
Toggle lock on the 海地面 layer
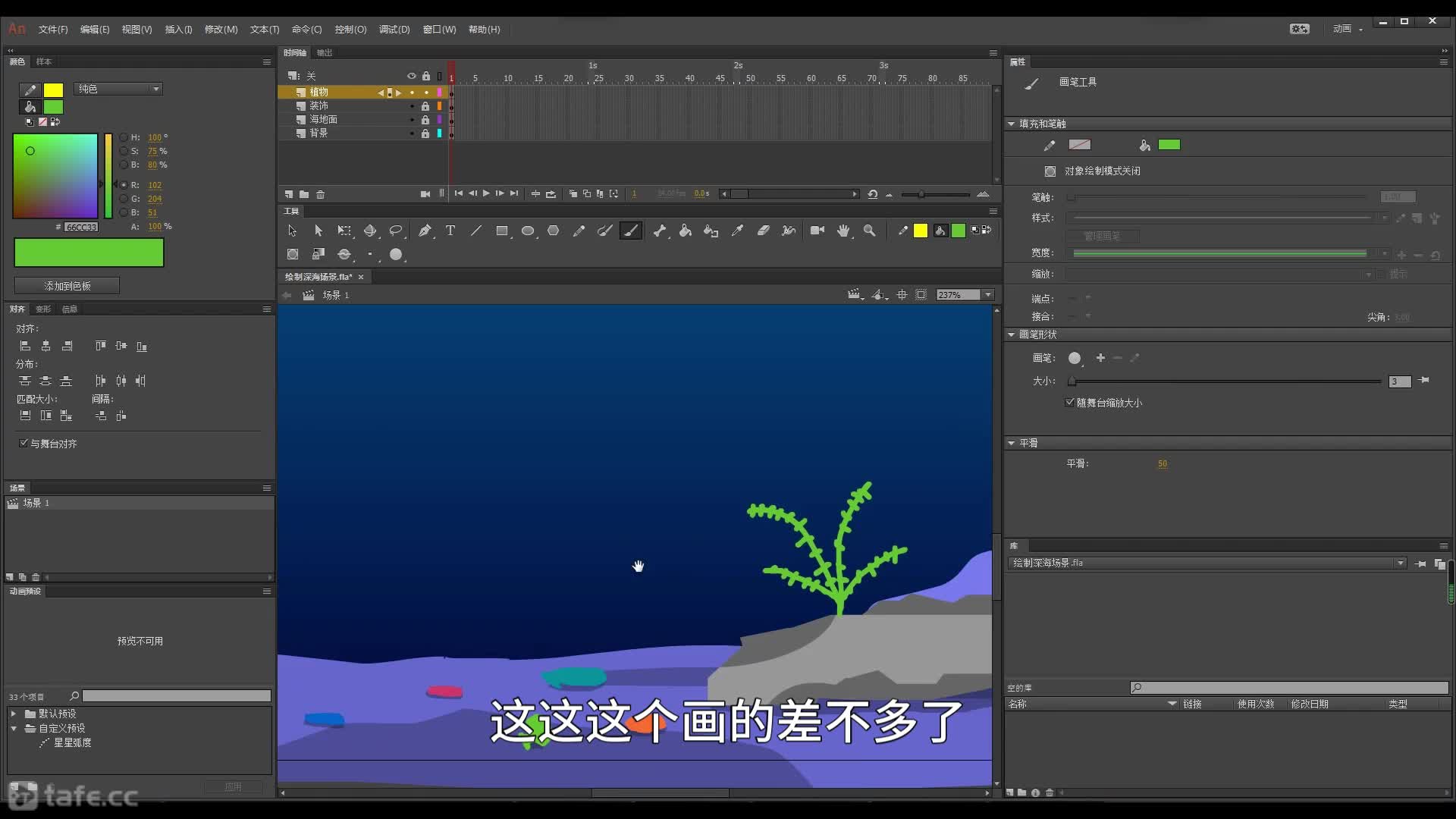coord(425,120)
